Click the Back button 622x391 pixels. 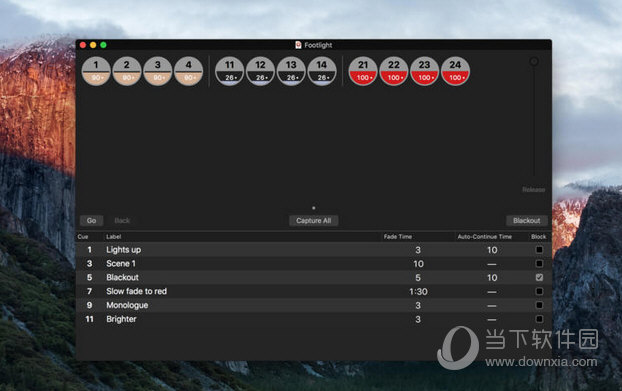pyautogui.click(x=122, y=220)
